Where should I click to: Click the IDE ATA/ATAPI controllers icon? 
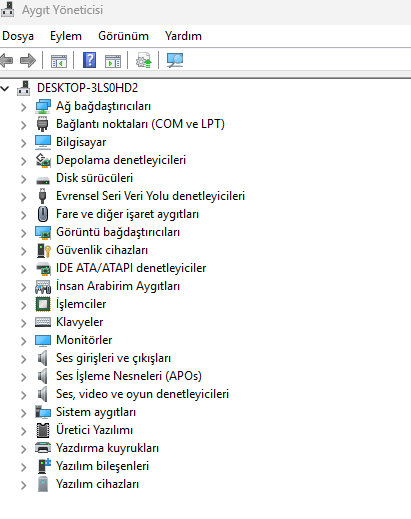pyautogui.click(x=43, y=268)
